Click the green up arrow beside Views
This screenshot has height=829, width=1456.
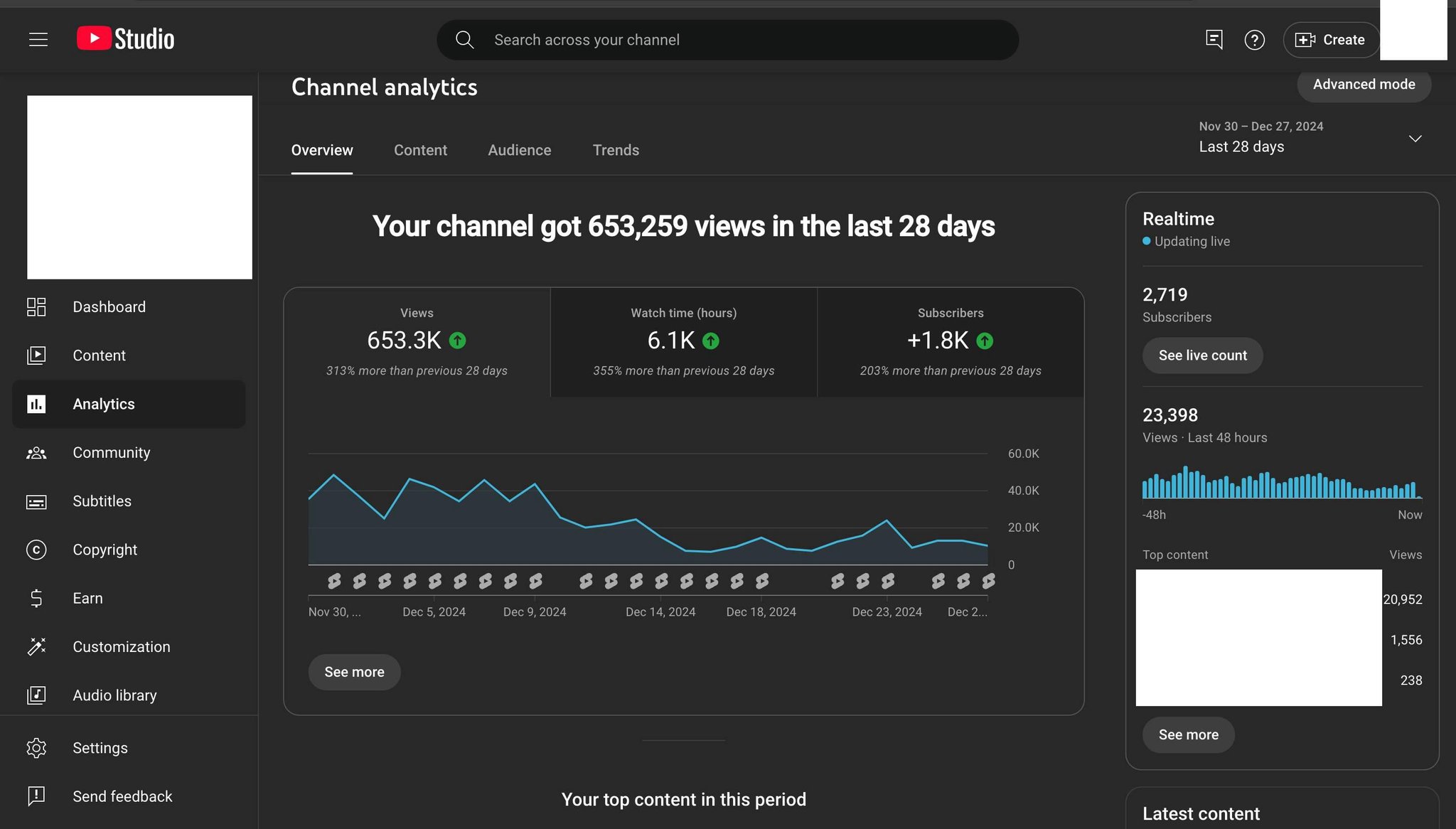458,341
